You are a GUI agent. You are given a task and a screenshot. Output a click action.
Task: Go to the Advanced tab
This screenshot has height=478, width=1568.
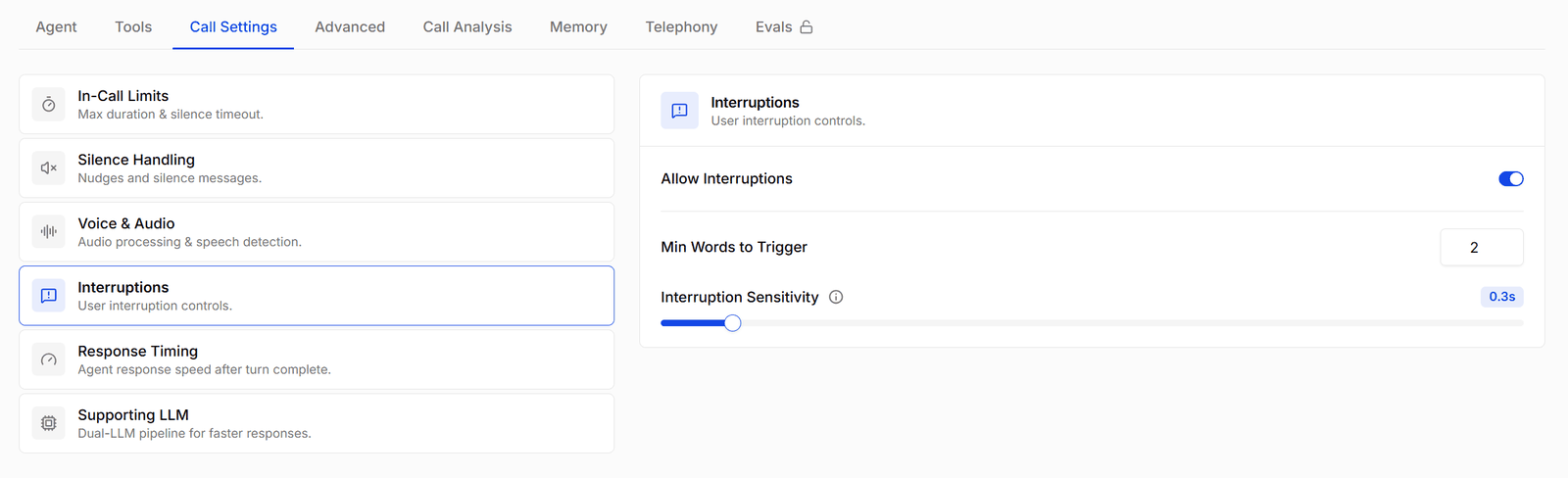pyautogui.click(x=350, y=26)
